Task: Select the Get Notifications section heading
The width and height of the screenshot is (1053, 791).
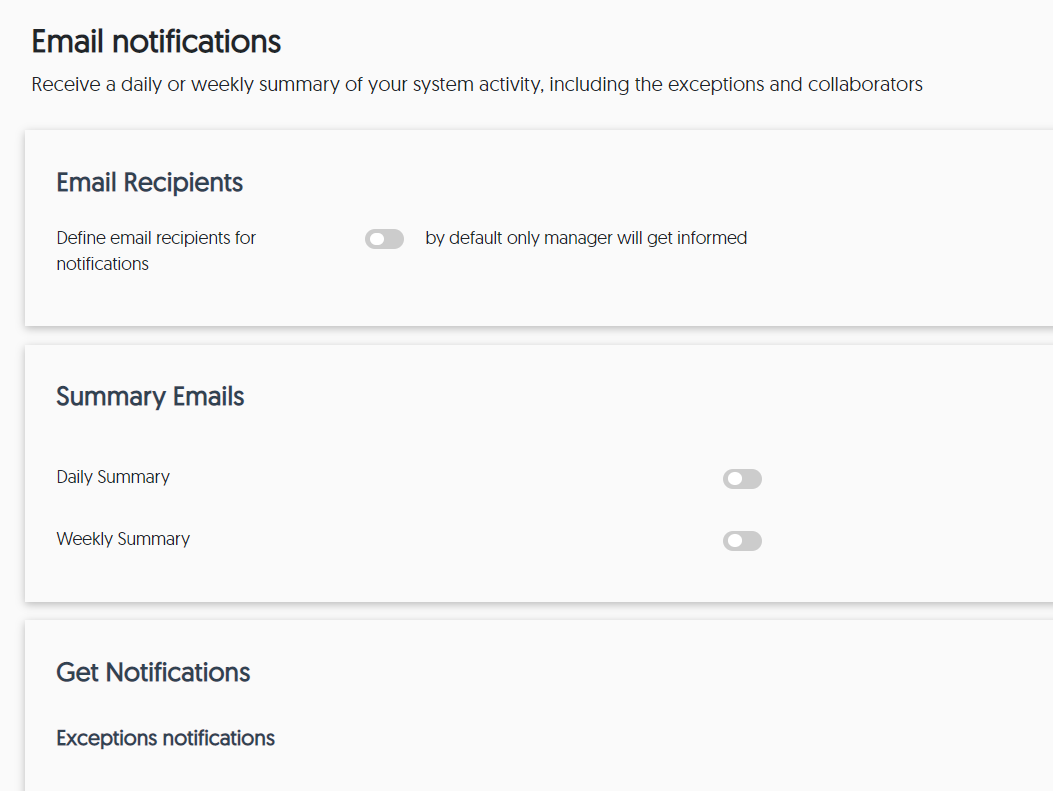Action: coord(153,672)
